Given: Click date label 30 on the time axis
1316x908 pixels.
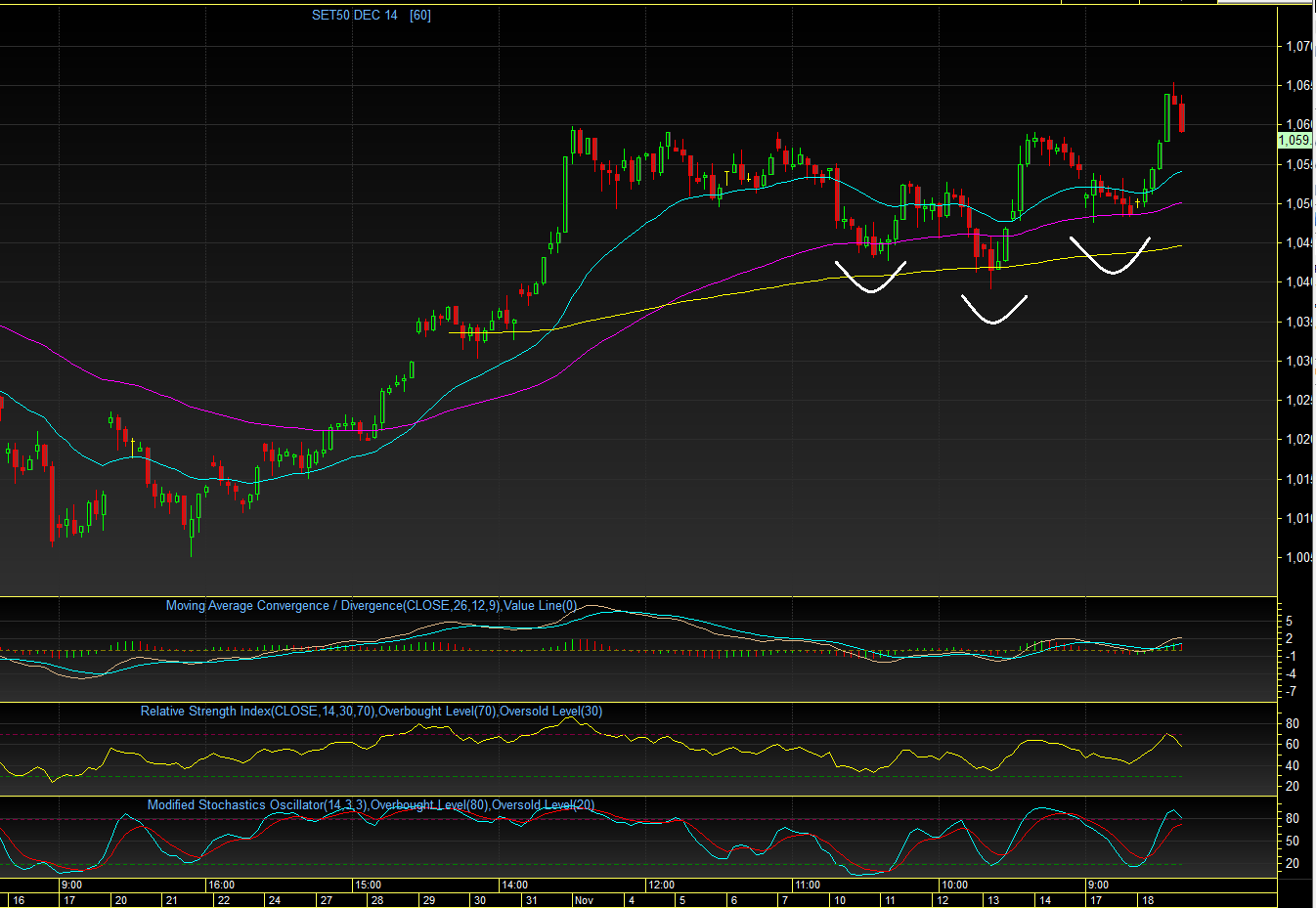Looking at the screenshot, I should click(480, 900).
